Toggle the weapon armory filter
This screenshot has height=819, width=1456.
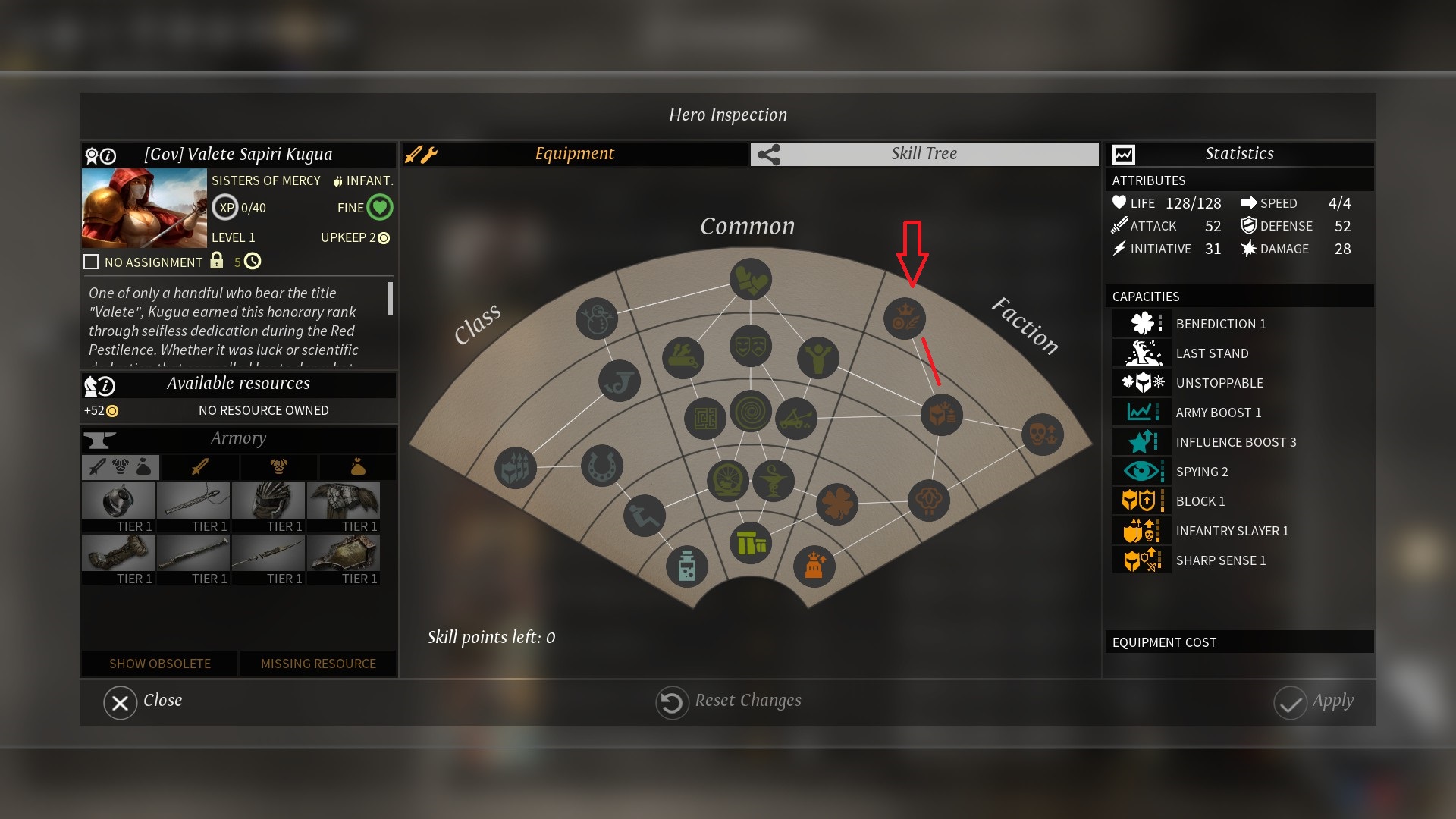(x=199, y=467)
